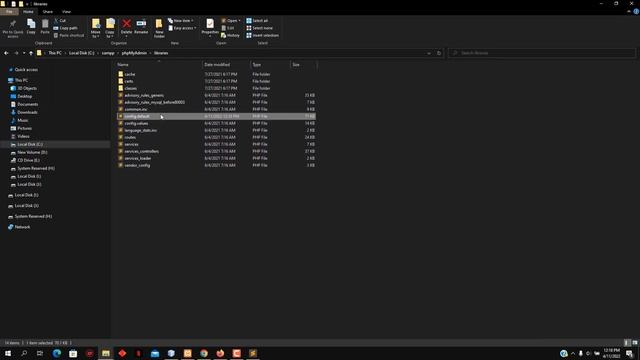Click the search box field
This screenshot has width=640, height=360.
tap(542, 53)
